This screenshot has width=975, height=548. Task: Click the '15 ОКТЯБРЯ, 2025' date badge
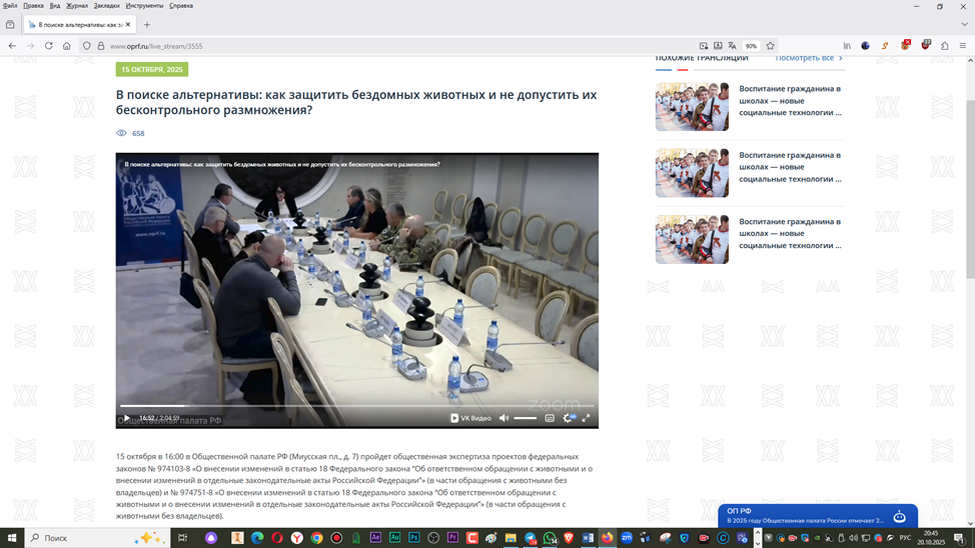152,70
